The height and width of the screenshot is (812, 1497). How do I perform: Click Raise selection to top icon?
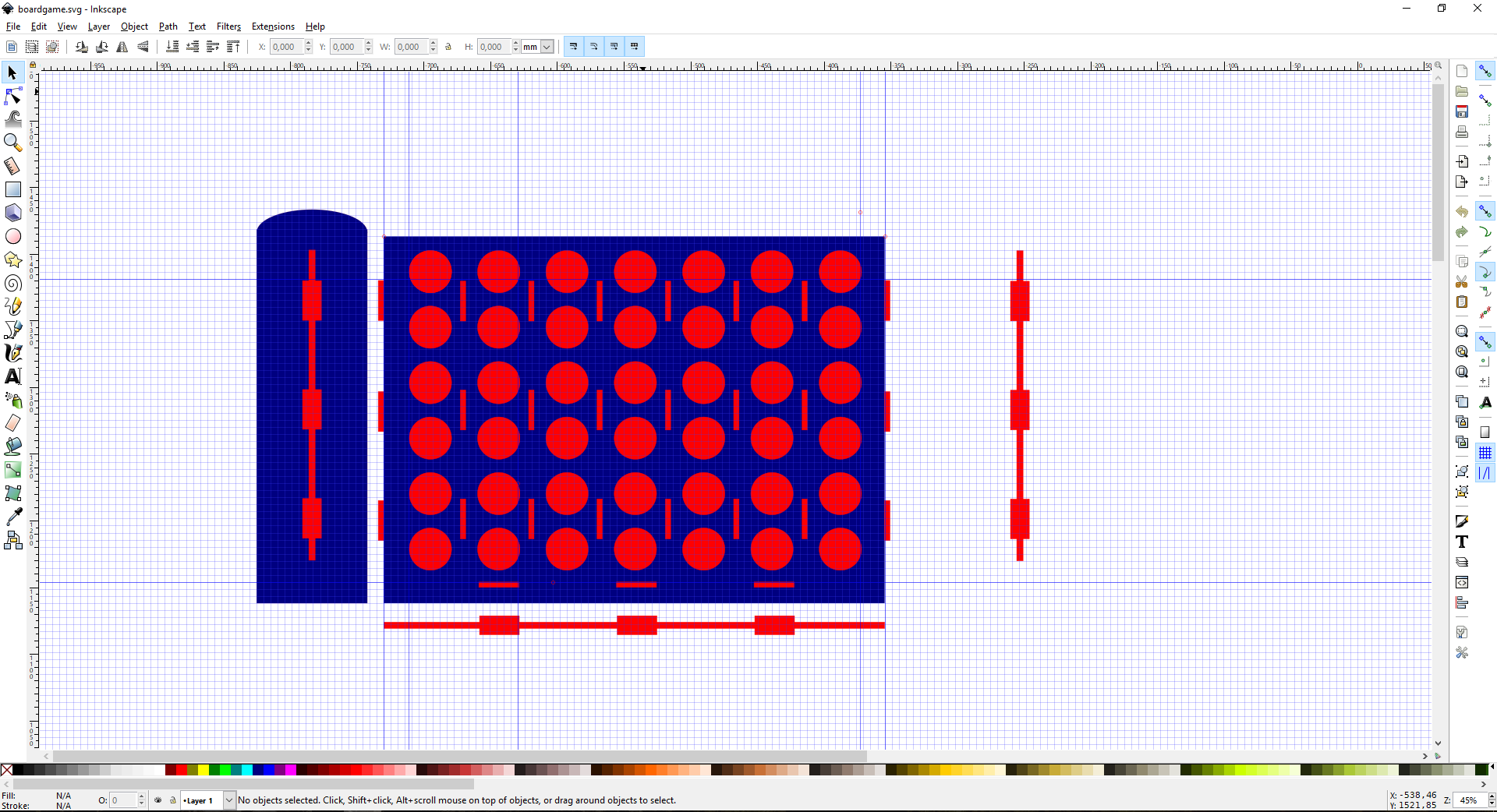tap(233, 47)
